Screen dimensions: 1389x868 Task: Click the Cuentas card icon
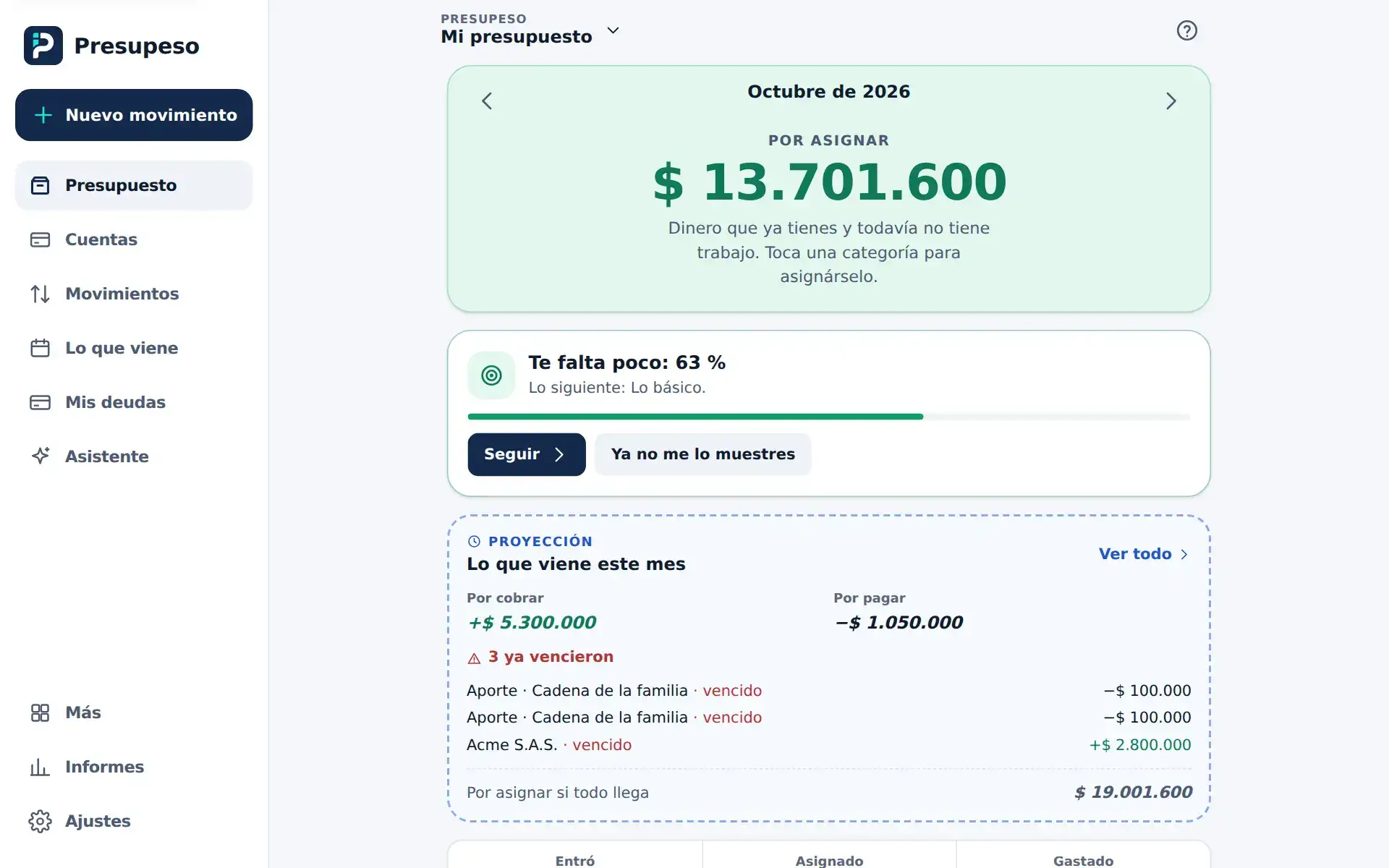(x=41, y=239)
